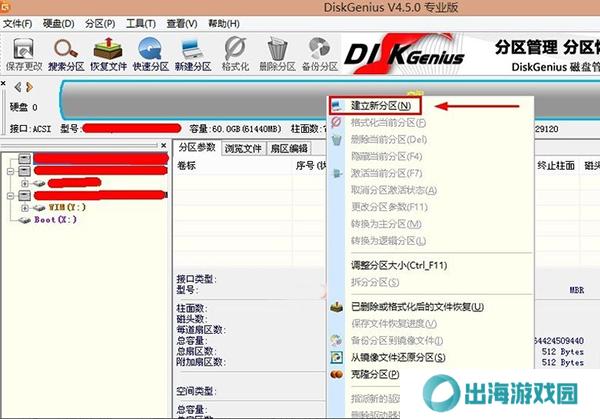Screen dimensions: 600x419
Task: Click the Recover Files (恢复文件) toolbar icon
Action: pyautogui.click(x=108, y=54)
